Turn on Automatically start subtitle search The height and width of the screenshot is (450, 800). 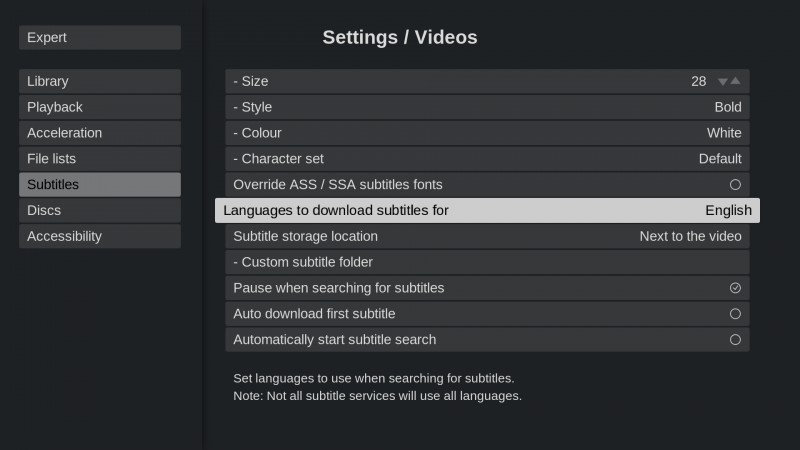click(735, 340)
